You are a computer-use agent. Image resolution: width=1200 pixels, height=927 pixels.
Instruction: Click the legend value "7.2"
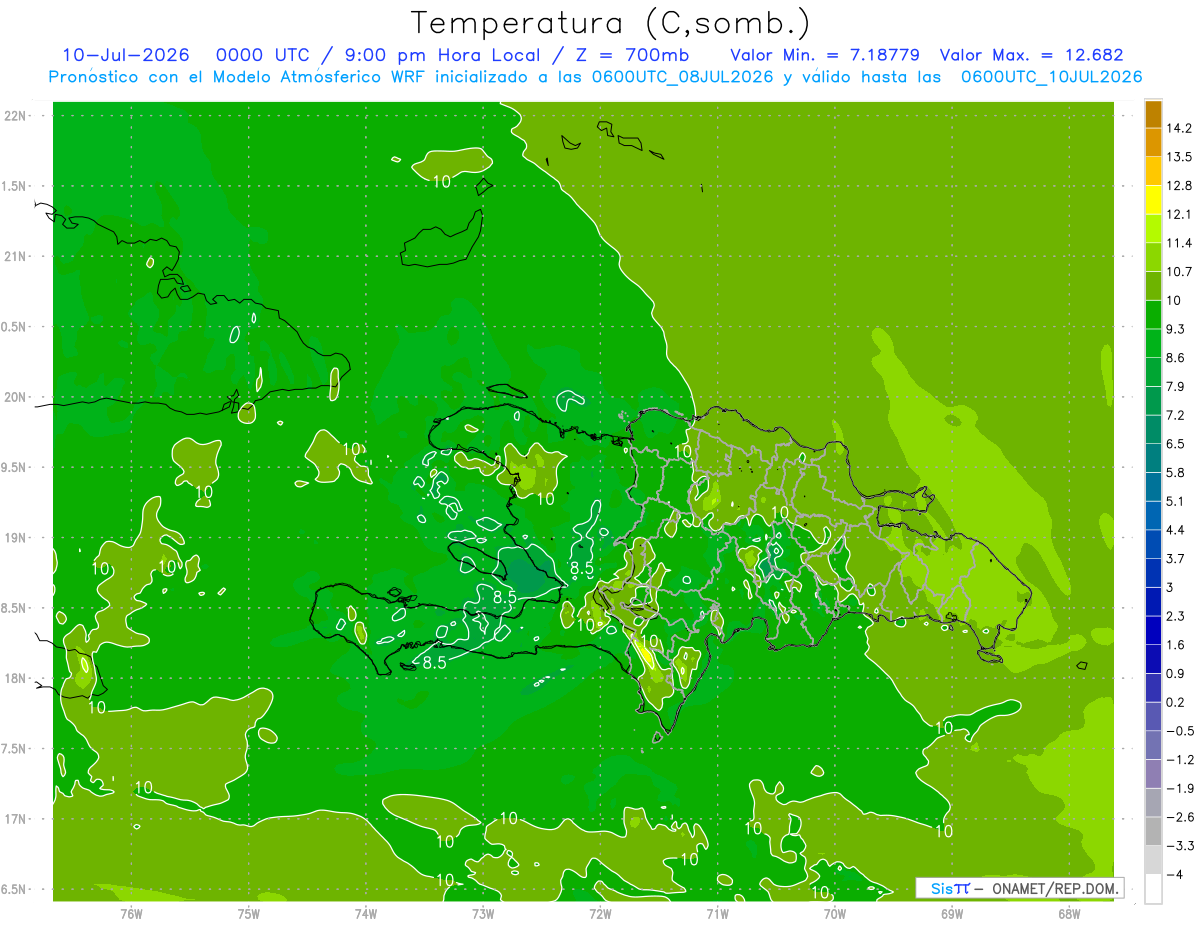[x=1176, y=415]
